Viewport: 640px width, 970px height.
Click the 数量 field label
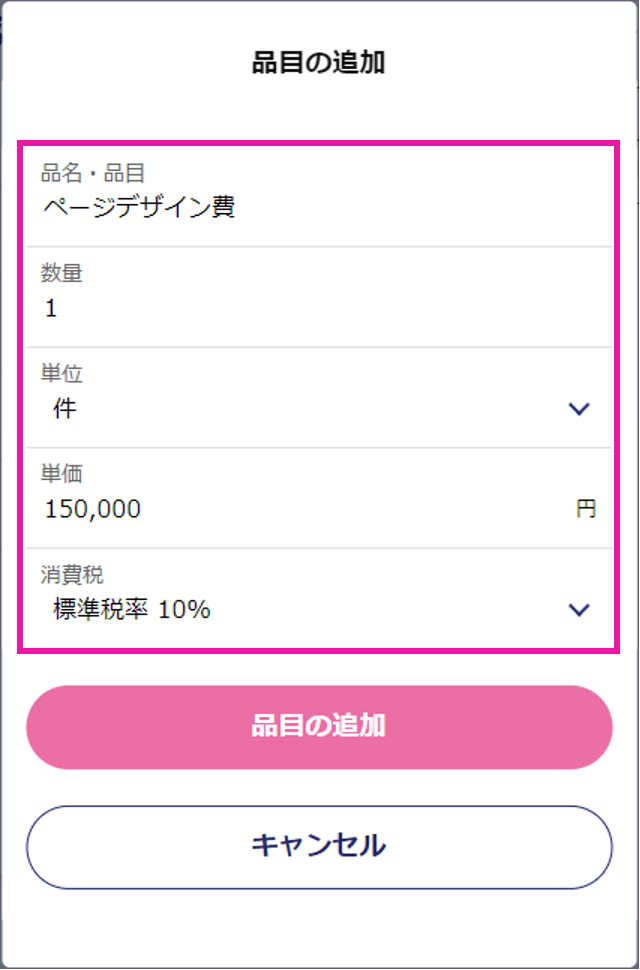pyautogui.click(x=62, y=273)
